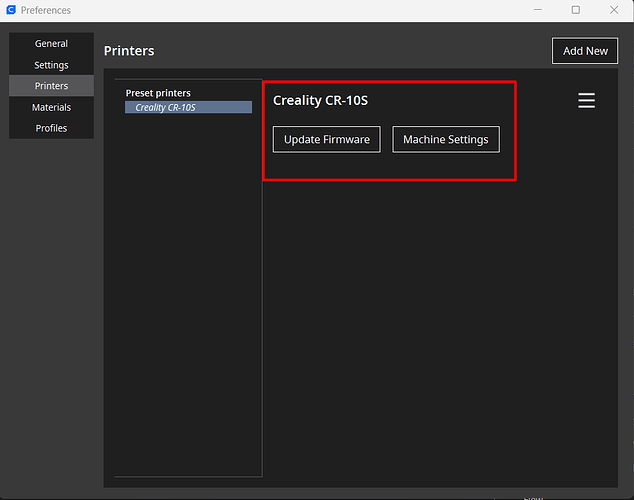
Task: Minimize the Preferences window
Action: click(x=538, y=10)
